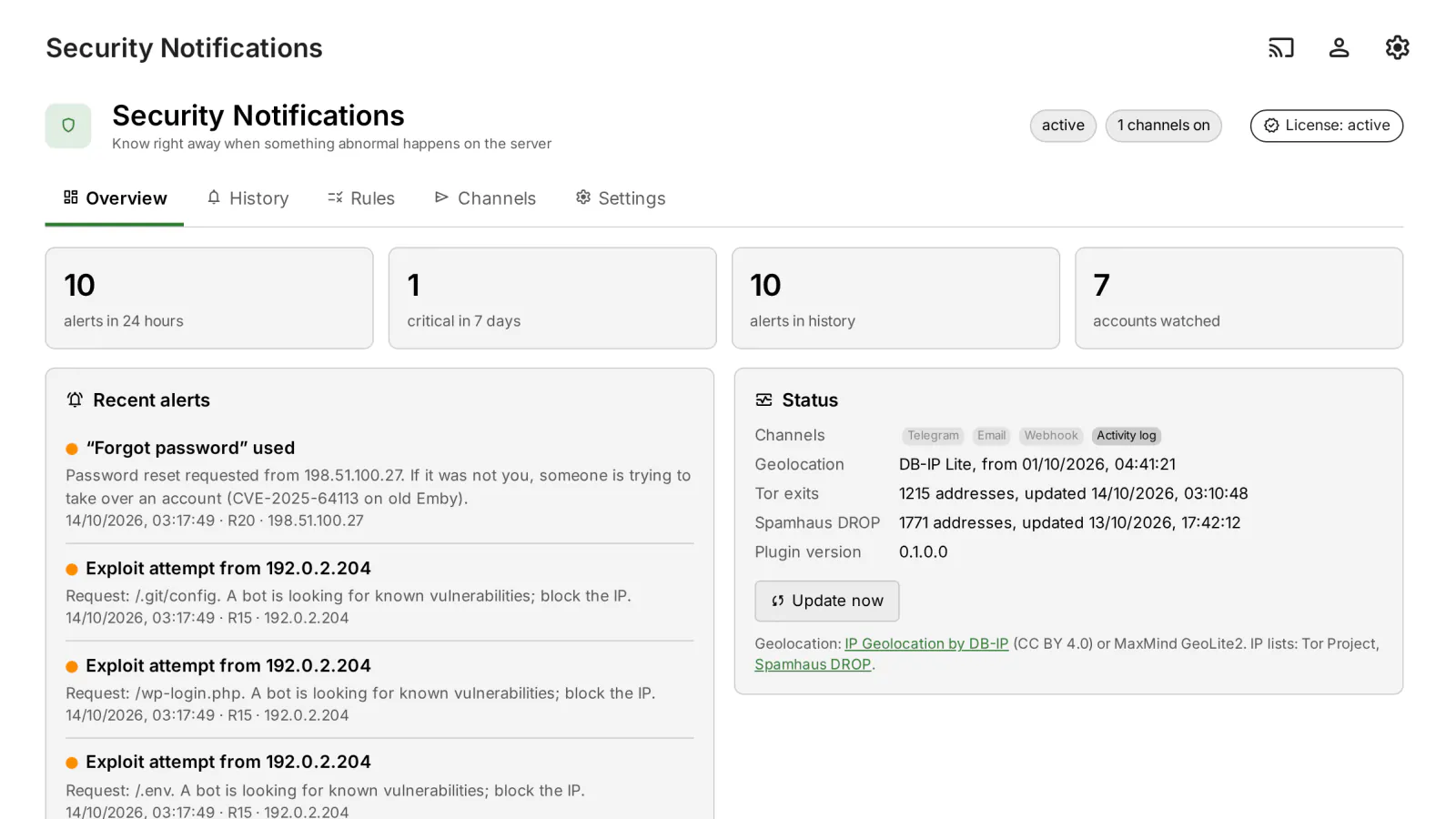Viewport: 1456px width, 819px height.
Task: Click the Webhook channel chip
Action: coord(1051,436)
